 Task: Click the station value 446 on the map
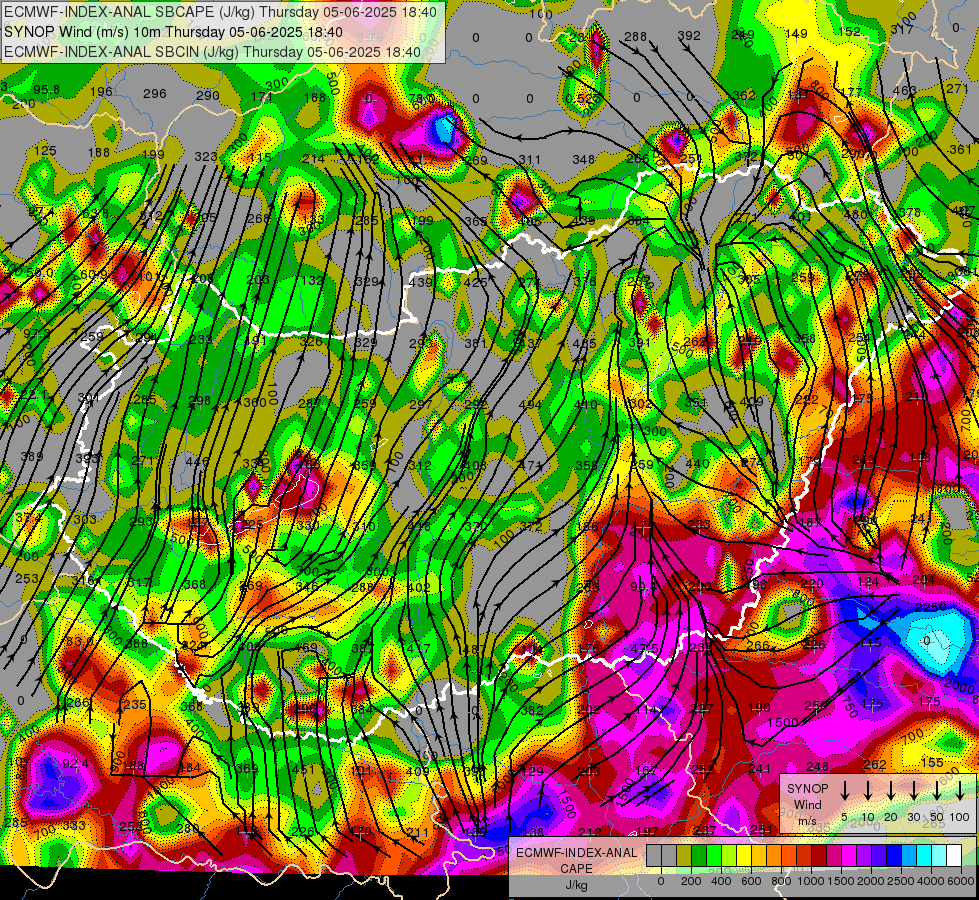click(x=197, y=462)
